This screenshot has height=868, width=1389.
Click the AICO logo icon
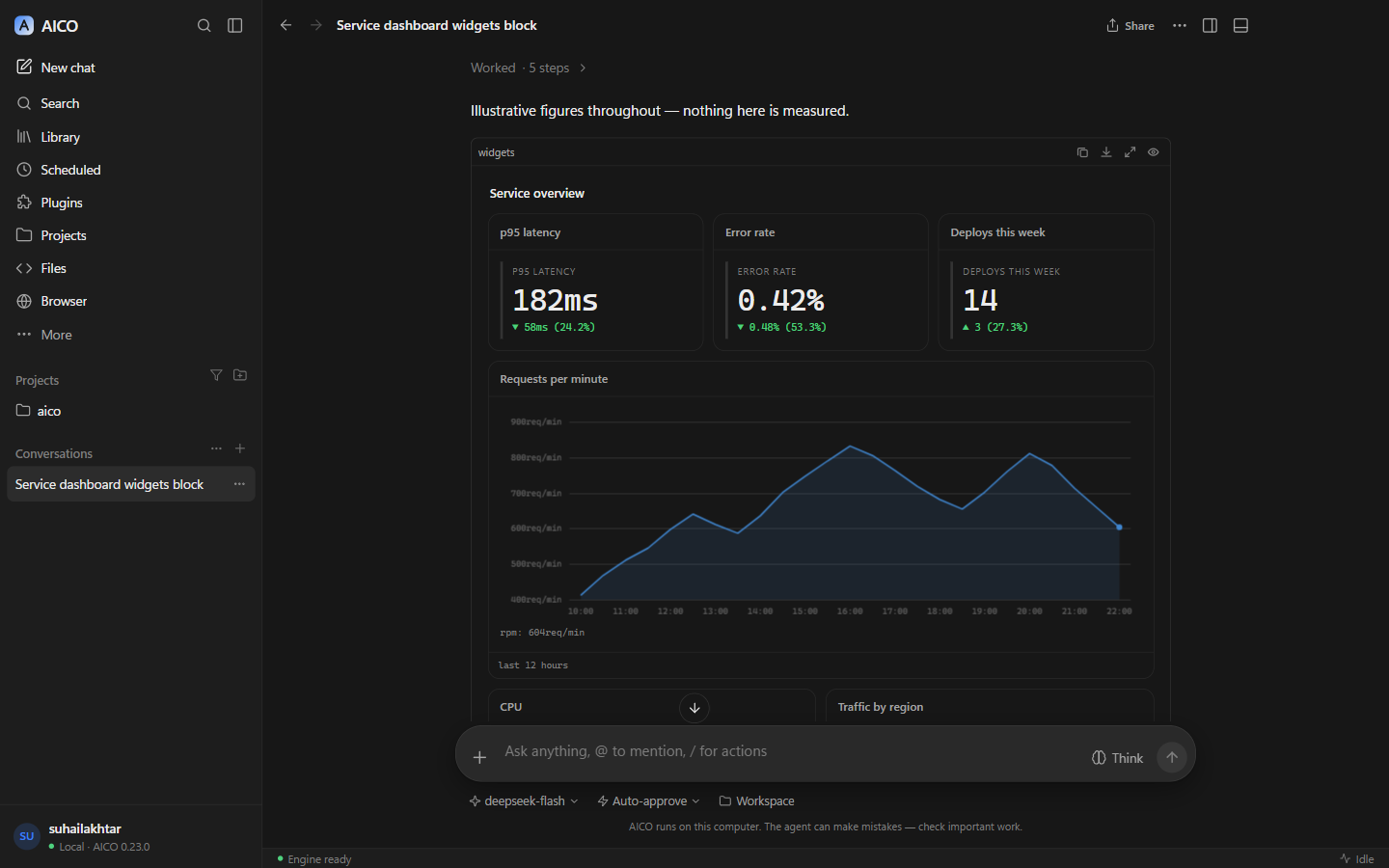(24, 26)
